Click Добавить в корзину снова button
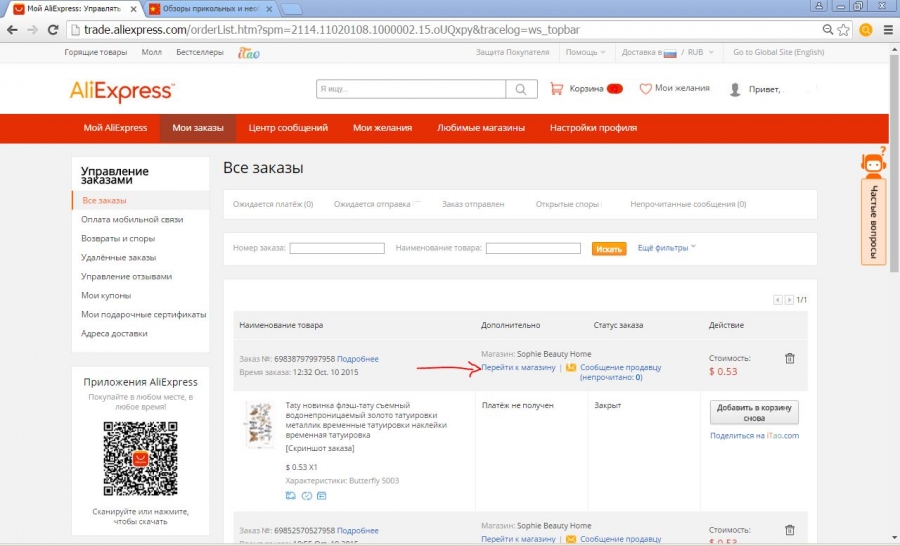This screenshot has height=546, width=900. [754, 412]
